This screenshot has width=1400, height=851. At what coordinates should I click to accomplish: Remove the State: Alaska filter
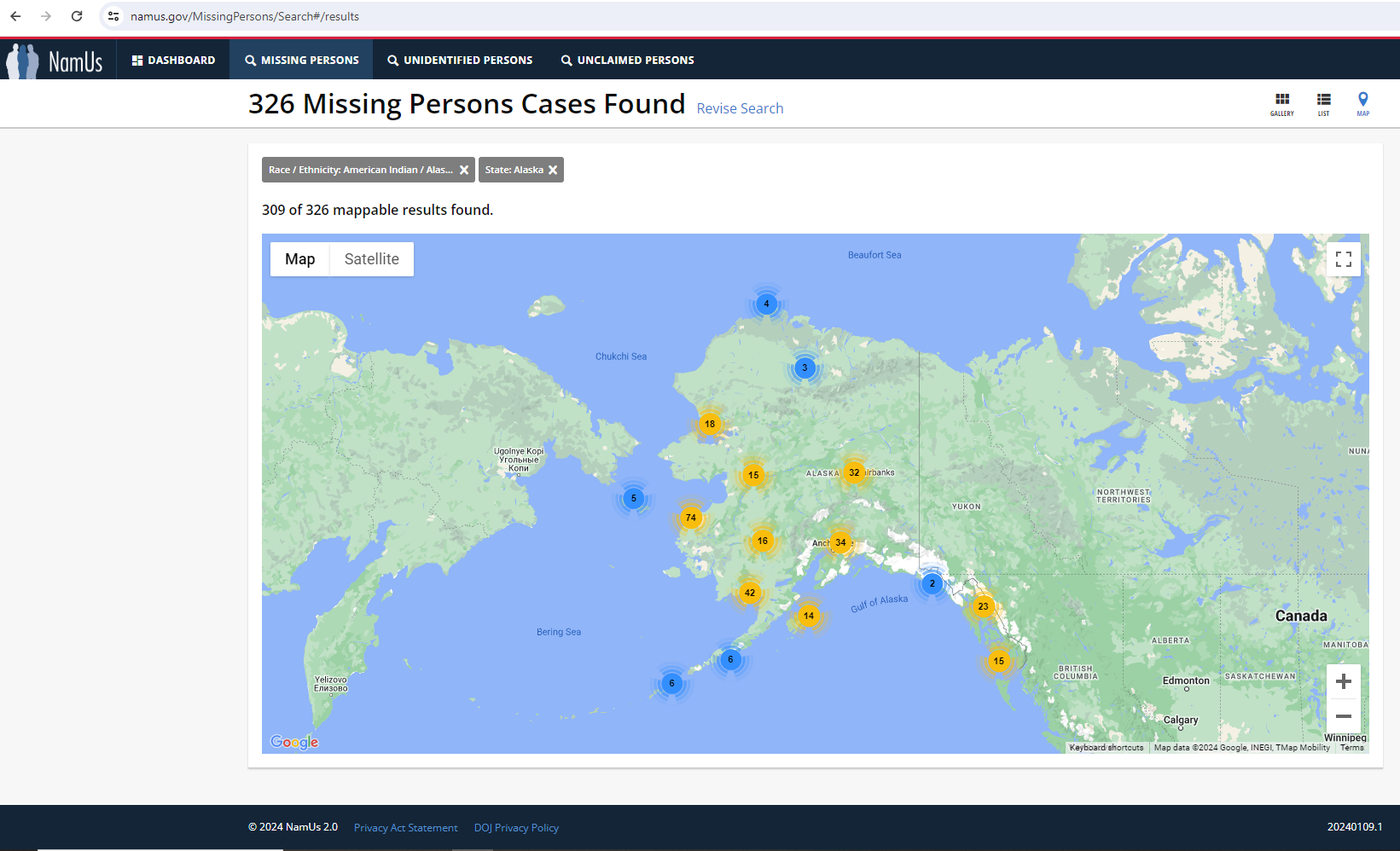553,170
